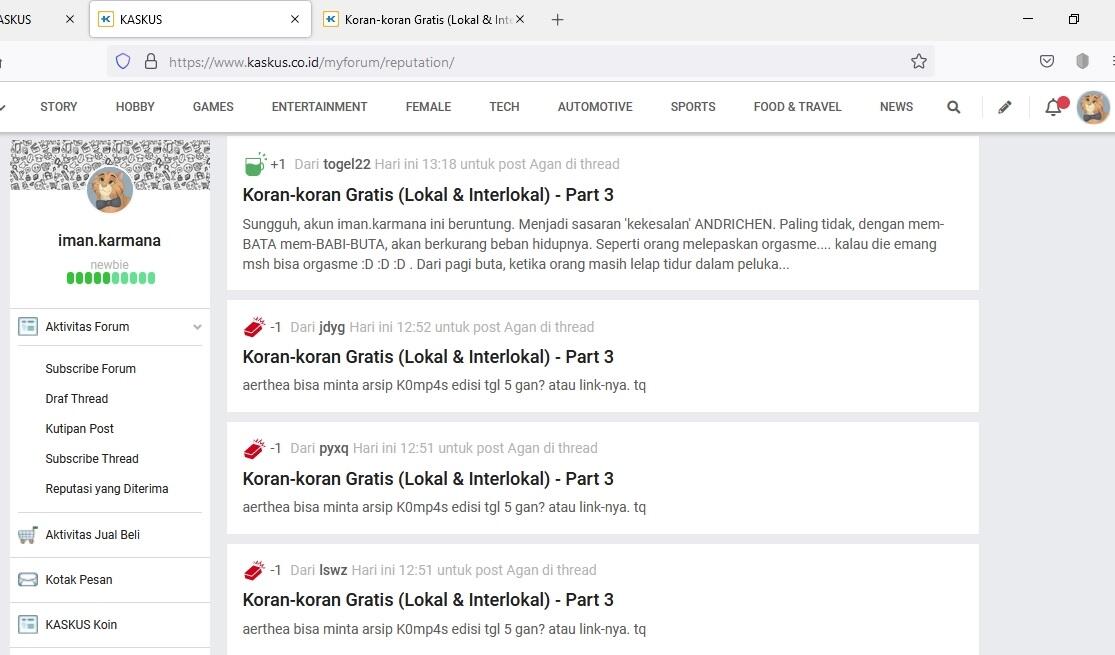1115x655 pixels.
Task: Select the active KASKUS browser tab
Action: click(200, 20)
